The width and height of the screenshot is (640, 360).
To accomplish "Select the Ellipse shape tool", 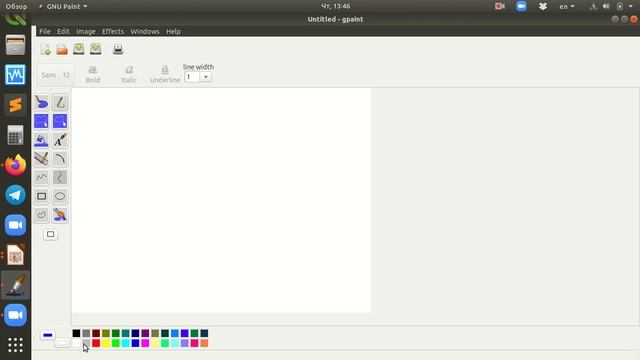I will click(x=60, y=196).
